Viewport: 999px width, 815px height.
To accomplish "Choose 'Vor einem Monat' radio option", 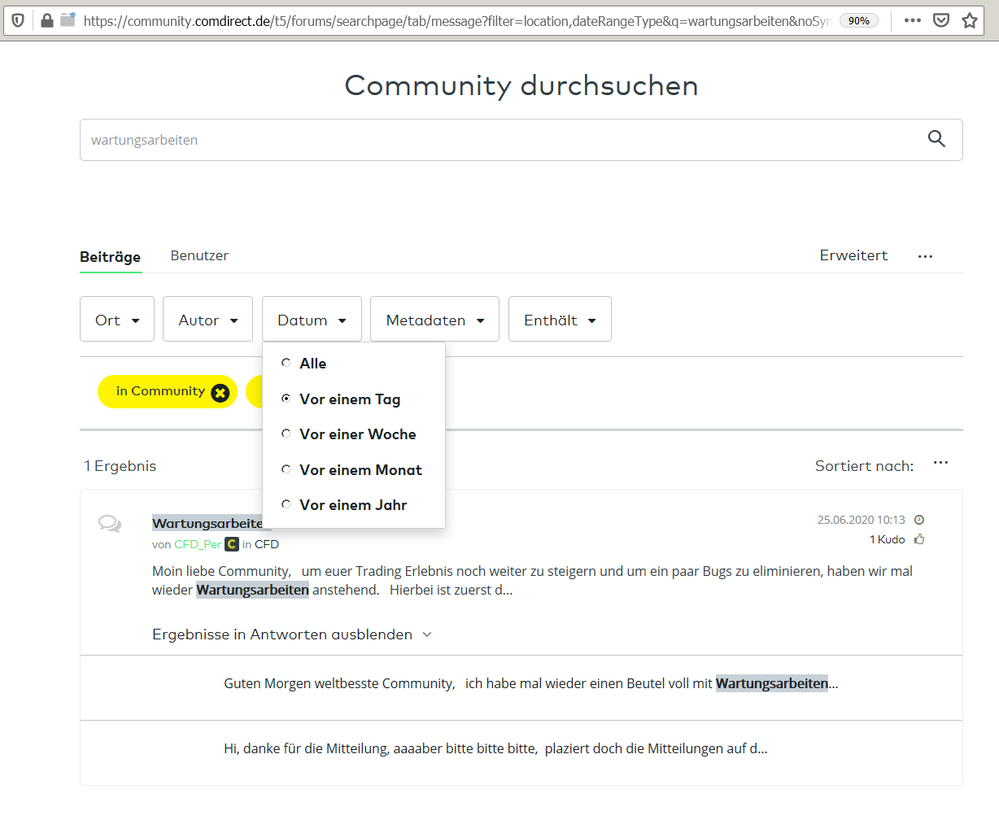I will 286,470.
